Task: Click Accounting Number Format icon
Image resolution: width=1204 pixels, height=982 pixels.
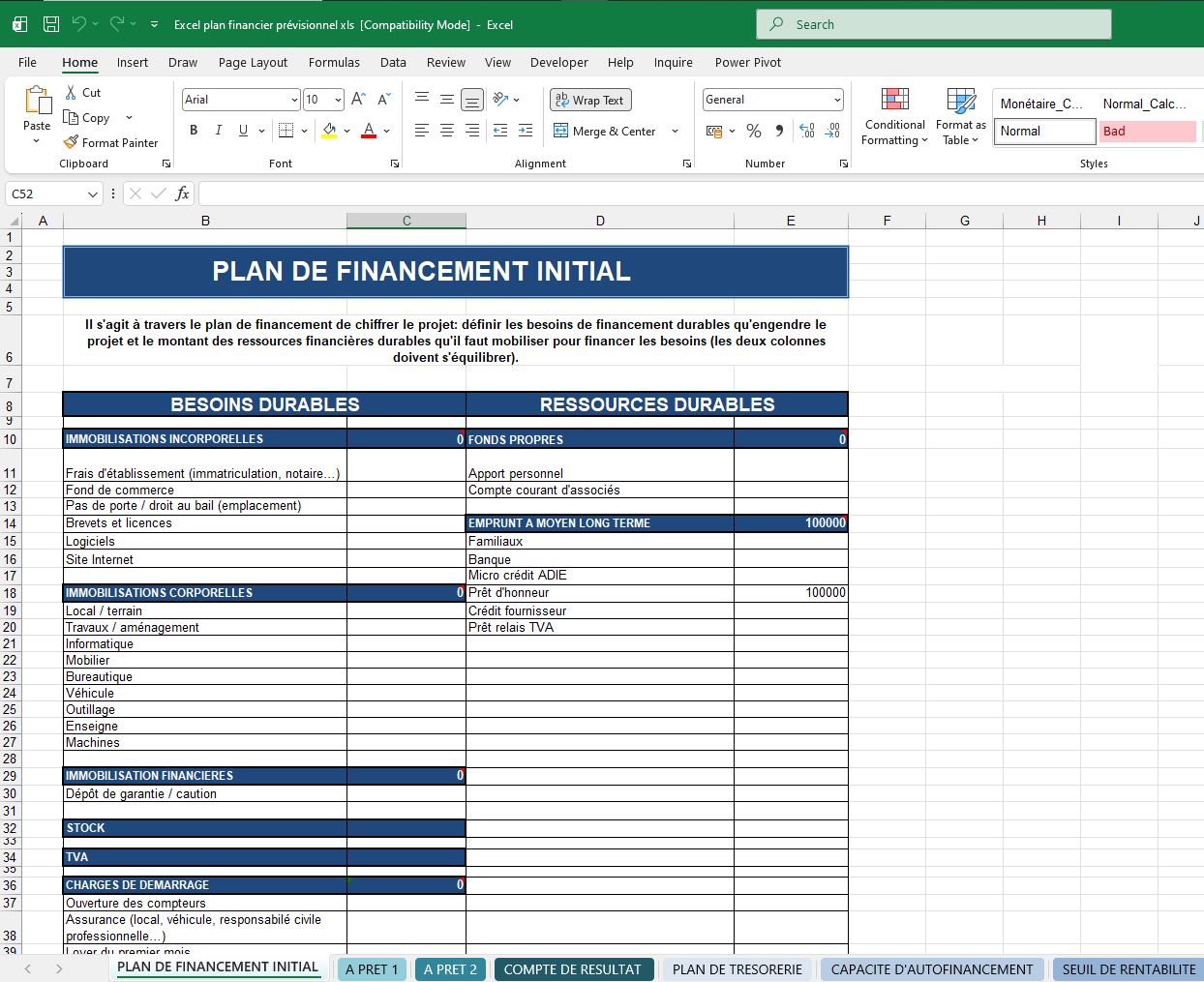Action: click(x=714, y=131)
